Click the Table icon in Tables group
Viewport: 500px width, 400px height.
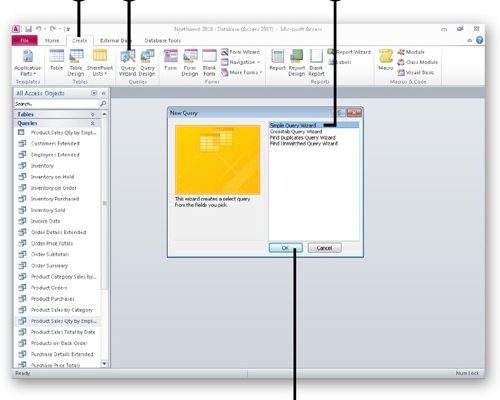(57, 60)
